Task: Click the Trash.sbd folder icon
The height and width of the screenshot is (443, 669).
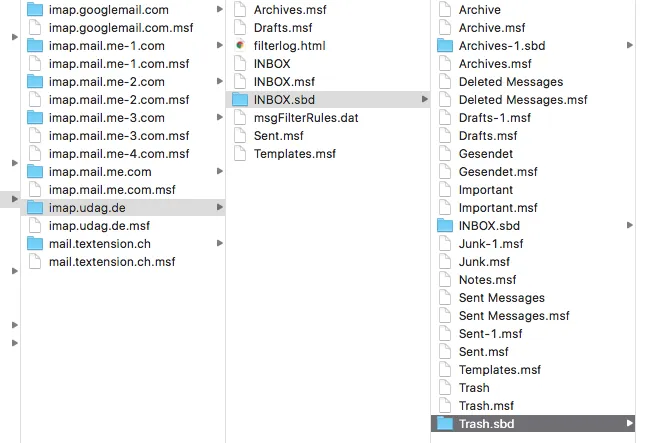Action: (445, 423)
